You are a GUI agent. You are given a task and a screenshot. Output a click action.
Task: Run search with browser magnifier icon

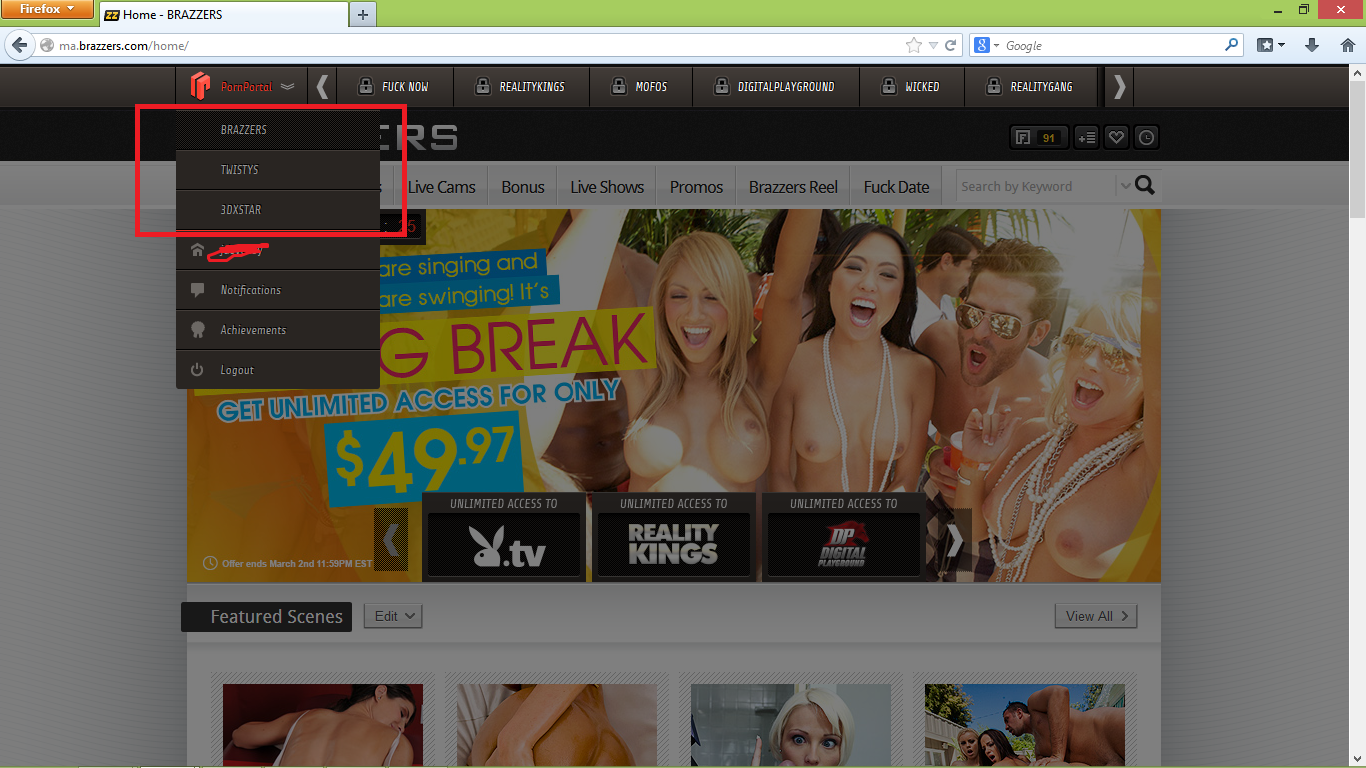(x=1231, y=46)
